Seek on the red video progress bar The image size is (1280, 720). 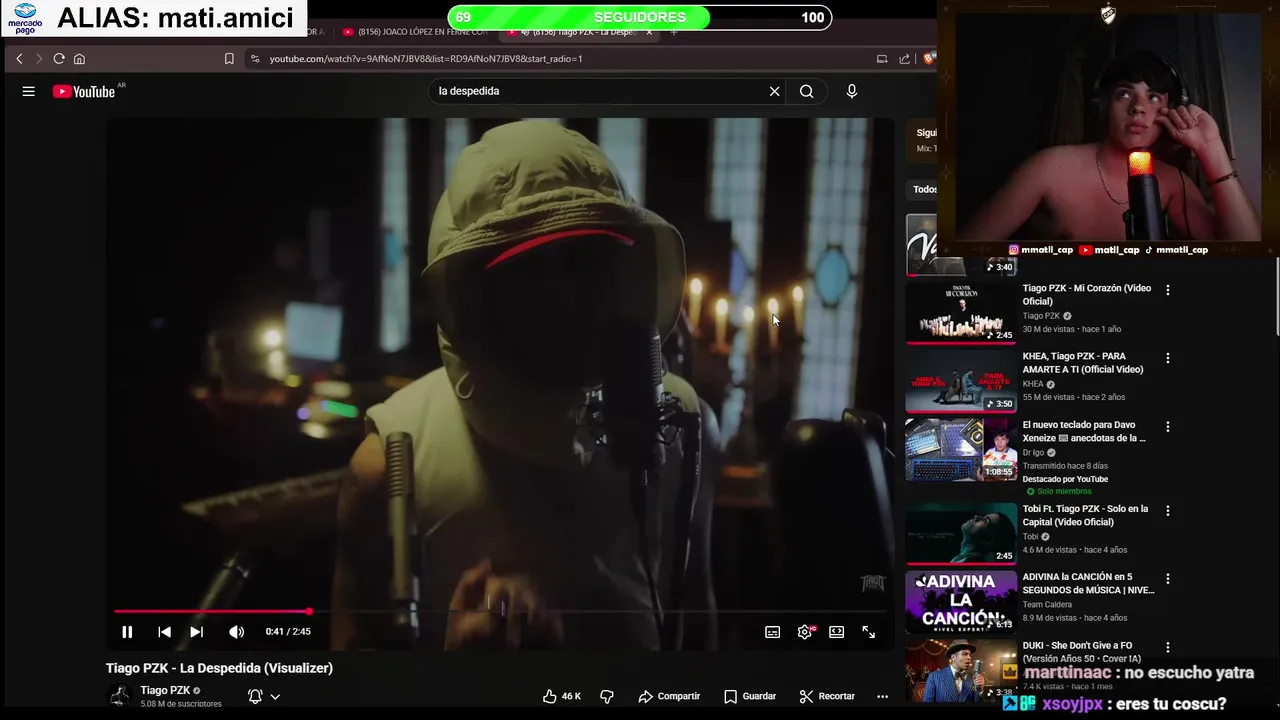point(500,611)
